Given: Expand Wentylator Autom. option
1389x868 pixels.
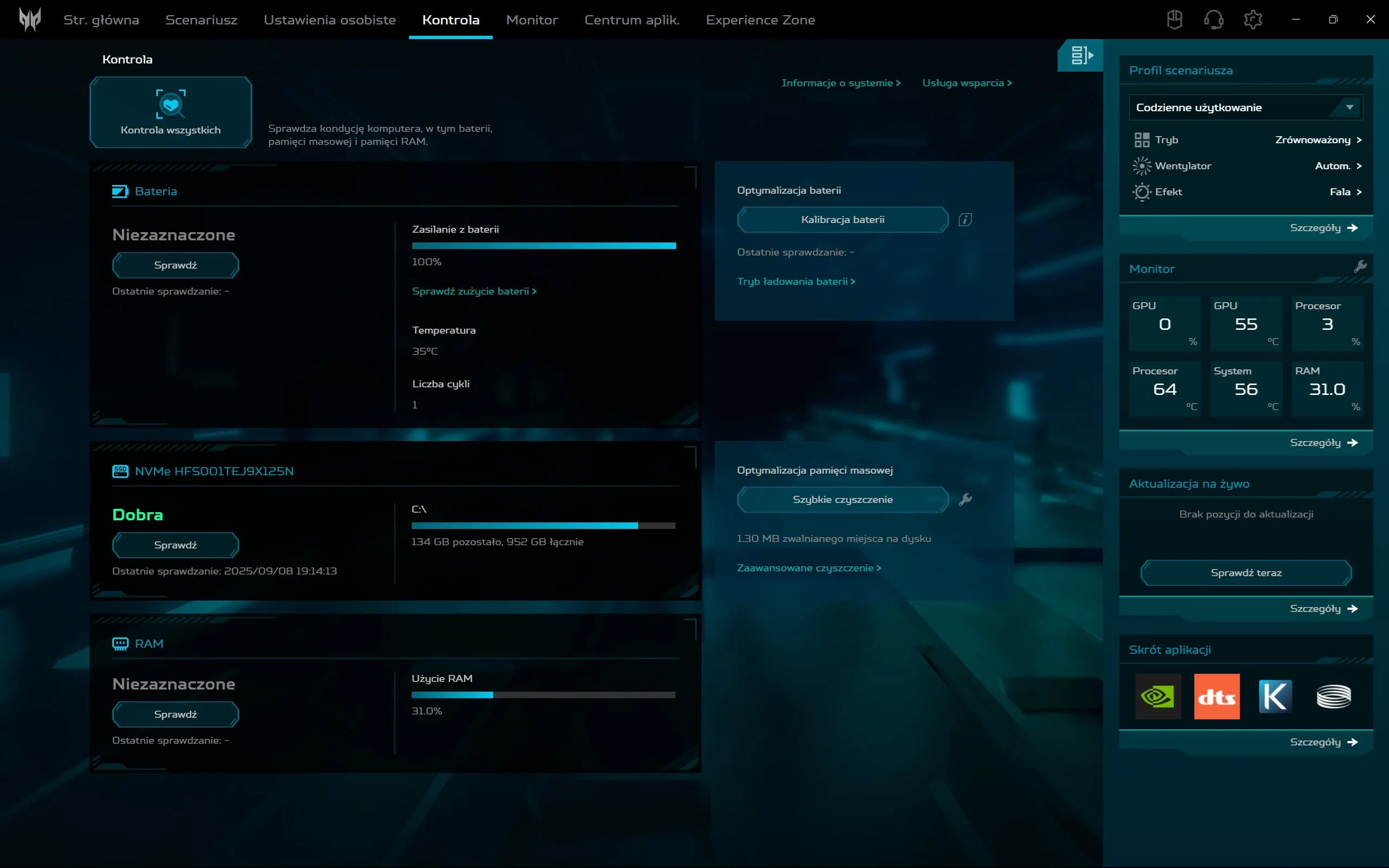Looking at the screenshot, I should (x=1337, y=166).
